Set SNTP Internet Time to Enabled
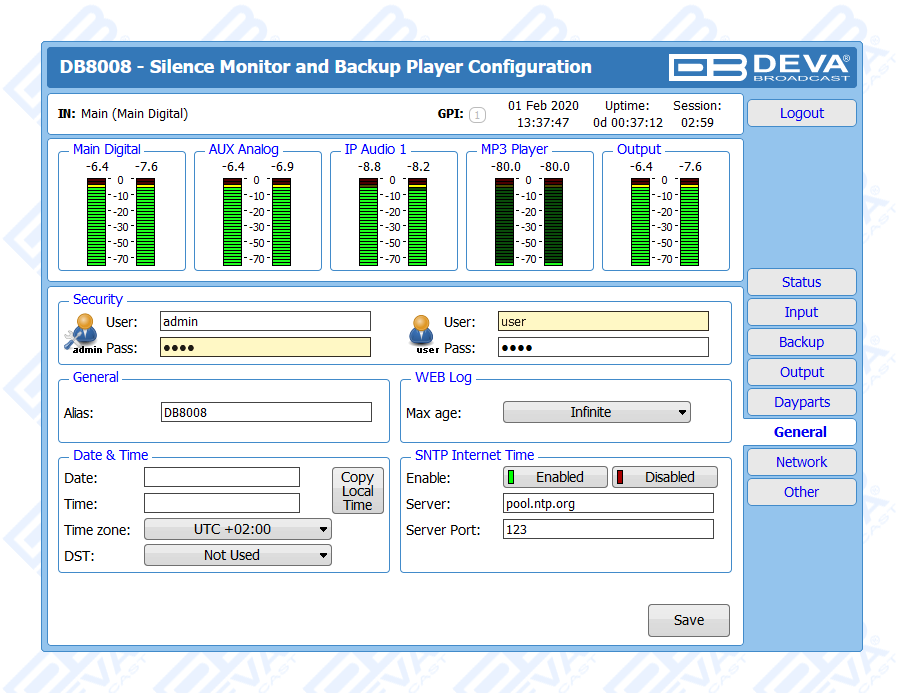This screenshot has width=904, height=693. [556, 477]
